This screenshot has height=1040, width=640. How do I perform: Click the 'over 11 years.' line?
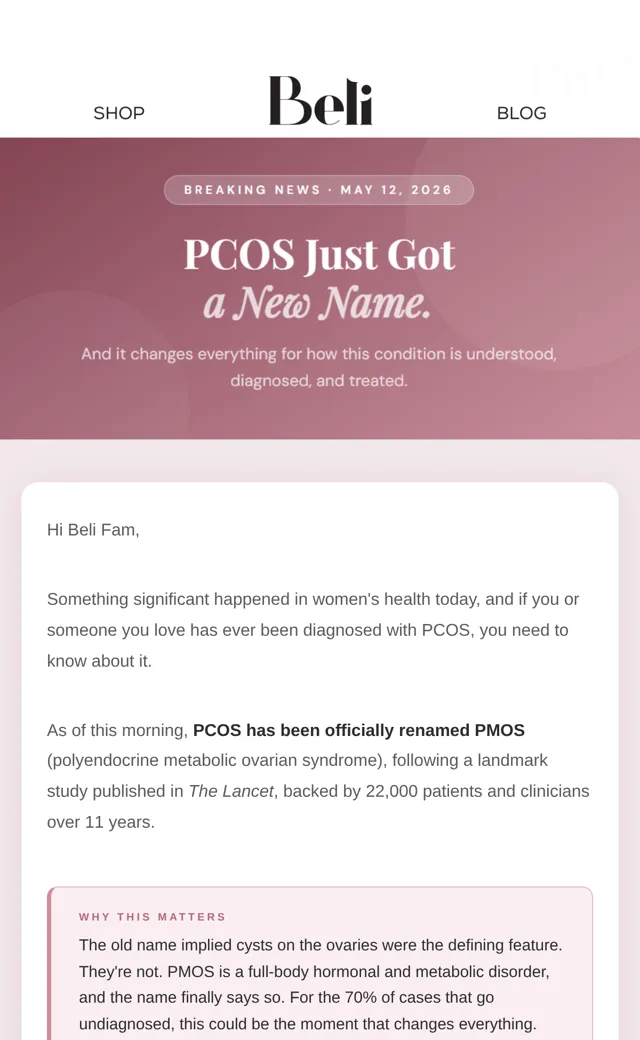click(101, 822)
